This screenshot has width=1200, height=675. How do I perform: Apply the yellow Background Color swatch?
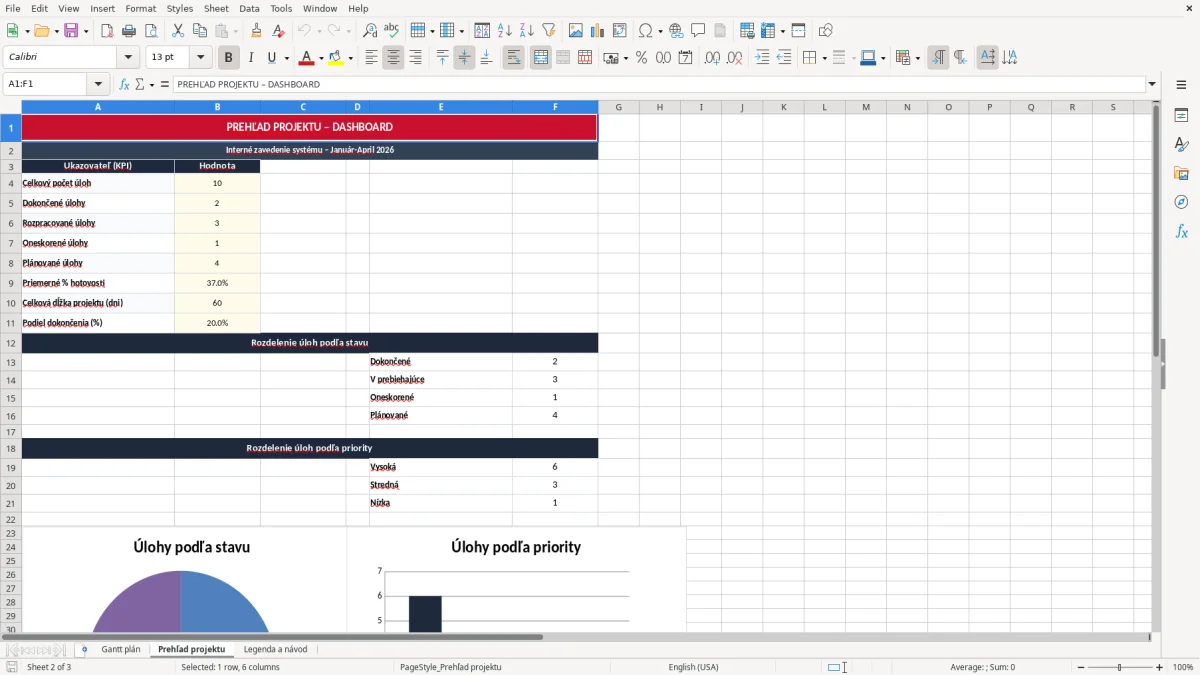click(x=335, y=58)
